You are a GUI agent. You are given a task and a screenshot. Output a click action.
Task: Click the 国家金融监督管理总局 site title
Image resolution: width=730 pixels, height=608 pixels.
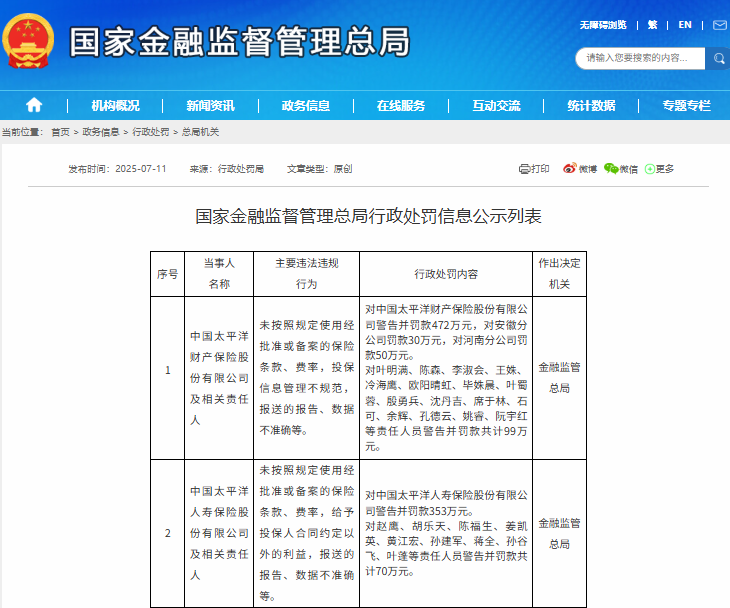point(240,42)
